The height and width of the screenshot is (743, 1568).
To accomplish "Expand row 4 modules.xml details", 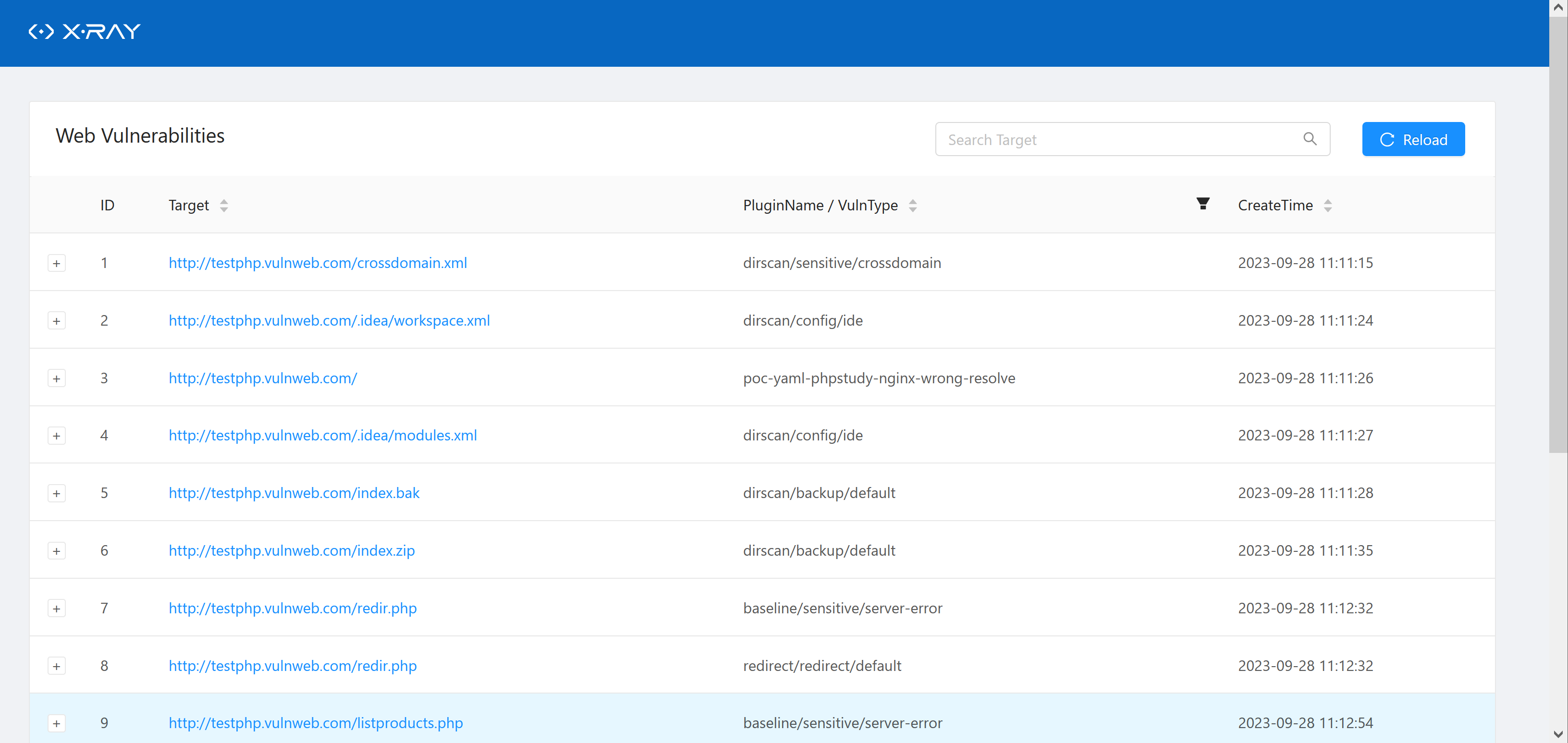I will click(57, 436).
